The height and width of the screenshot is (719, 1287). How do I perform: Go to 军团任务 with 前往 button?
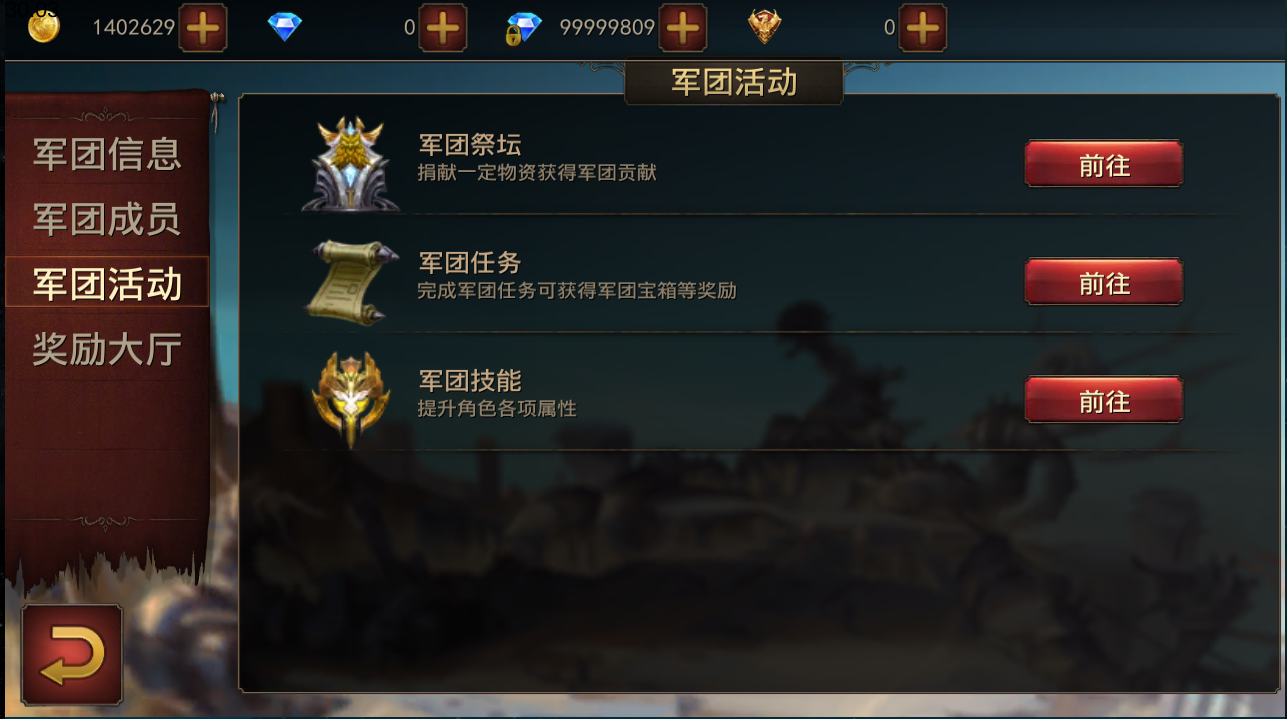click(1104, 283)
